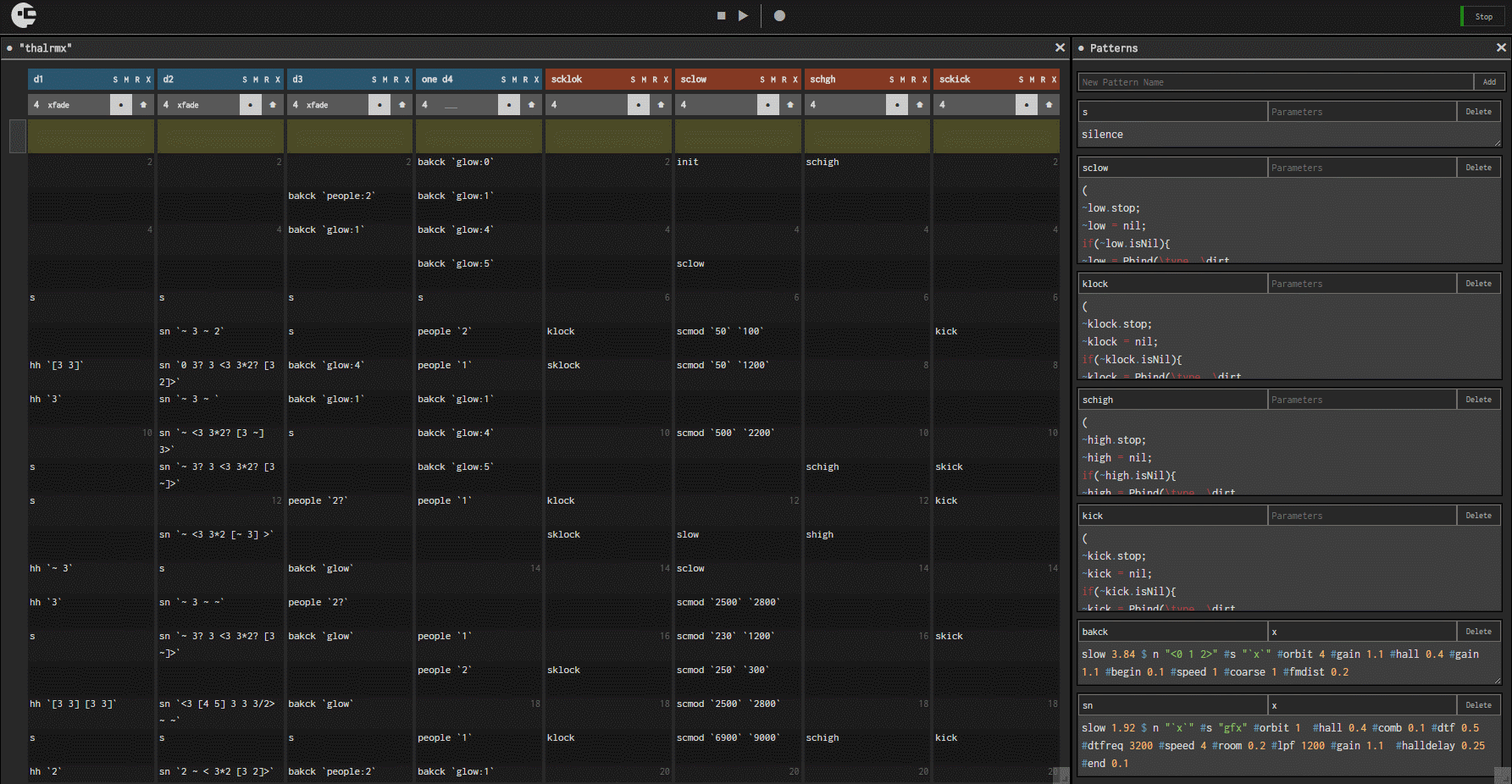Click the app logo at the top left
This screenshot has height=784, width=1512.
click(x=24, y=15)
